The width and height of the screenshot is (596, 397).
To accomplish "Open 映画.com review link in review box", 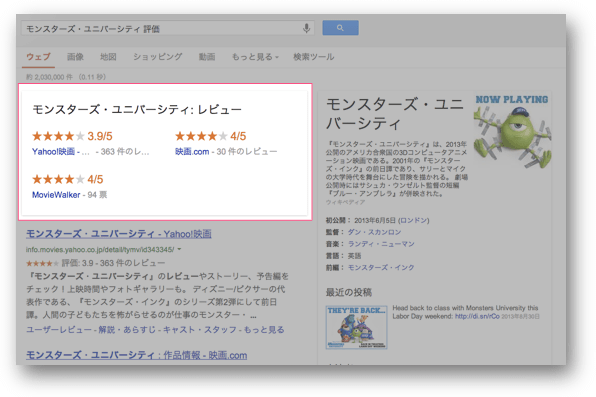I will [192, 152].
